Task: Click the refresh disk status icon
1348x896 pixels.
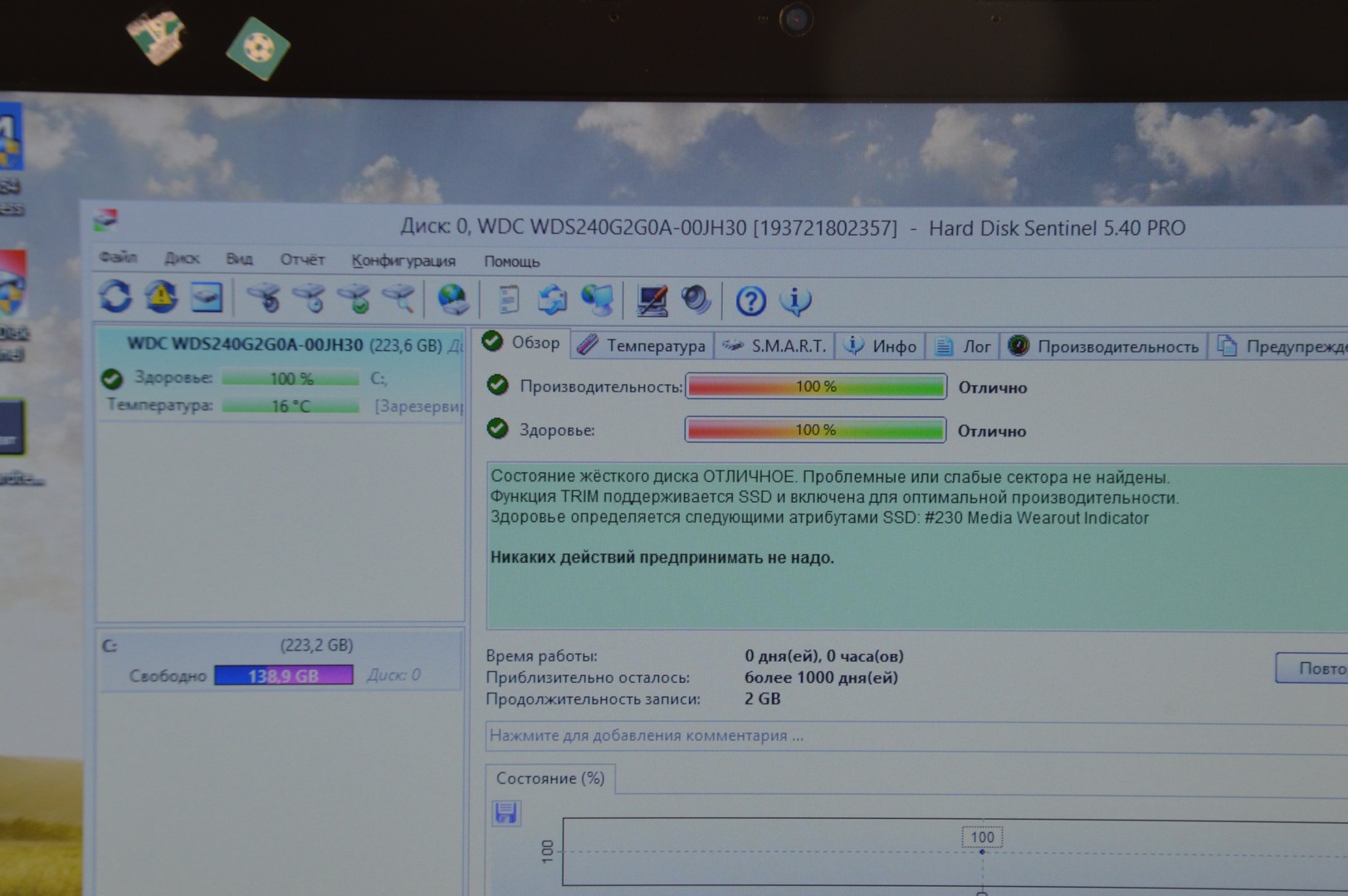Action: (x=115, y=297)
